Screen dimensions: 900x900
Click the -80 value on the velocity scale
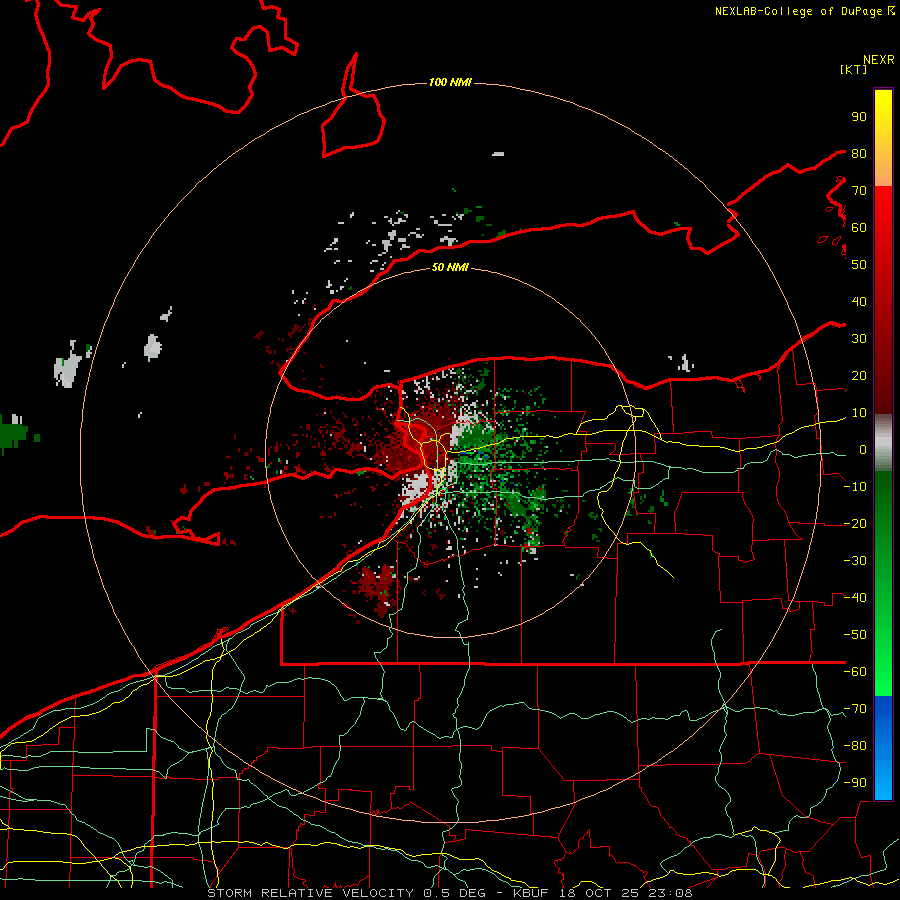tap(855, 746)
